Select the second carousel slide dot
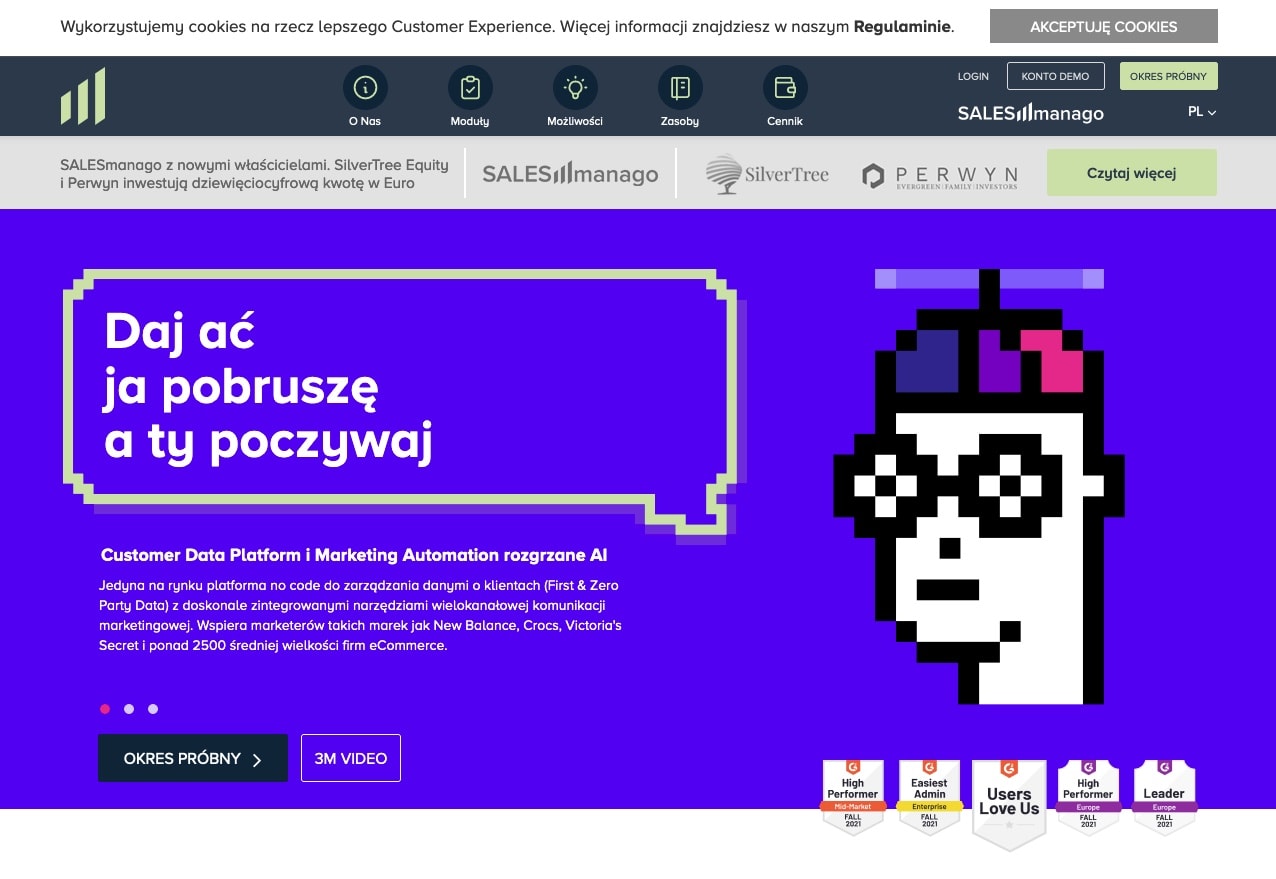Screen dimensions: 1276x879 point(129,709)
